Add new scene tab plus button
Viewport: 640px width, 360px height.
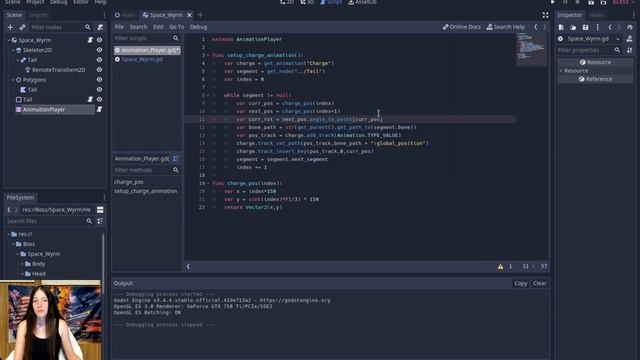point(200,15)
